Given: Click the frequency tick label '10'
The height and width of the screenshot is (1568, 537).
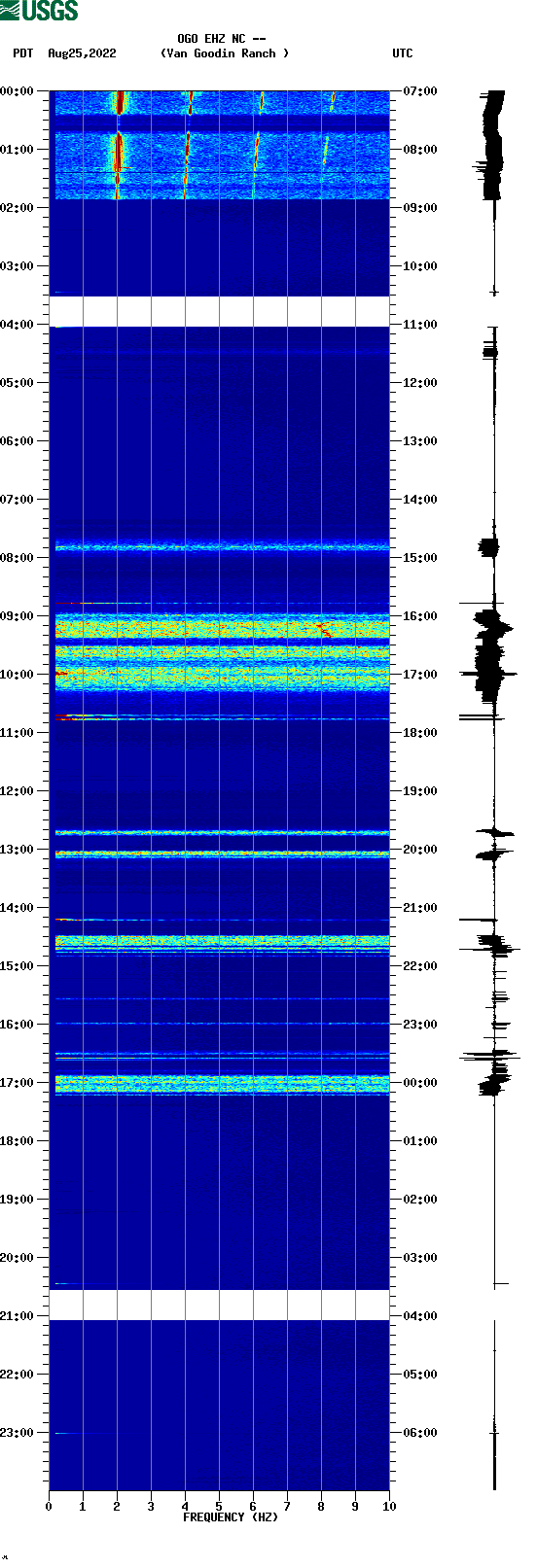Looking at the screenshot, I should click(x=389, y=1507).
